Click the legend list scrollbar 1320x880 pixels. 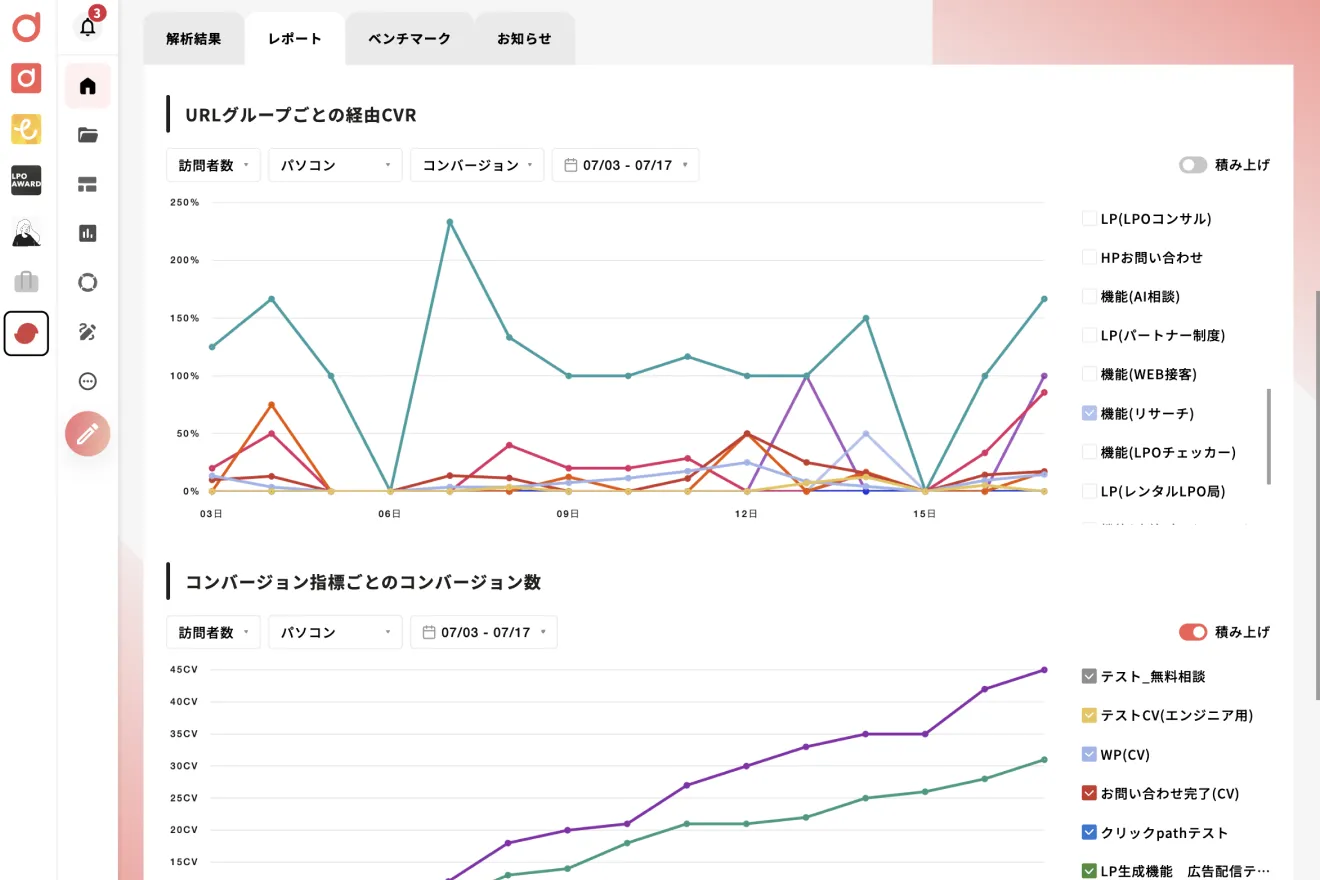pos(1269,437)
